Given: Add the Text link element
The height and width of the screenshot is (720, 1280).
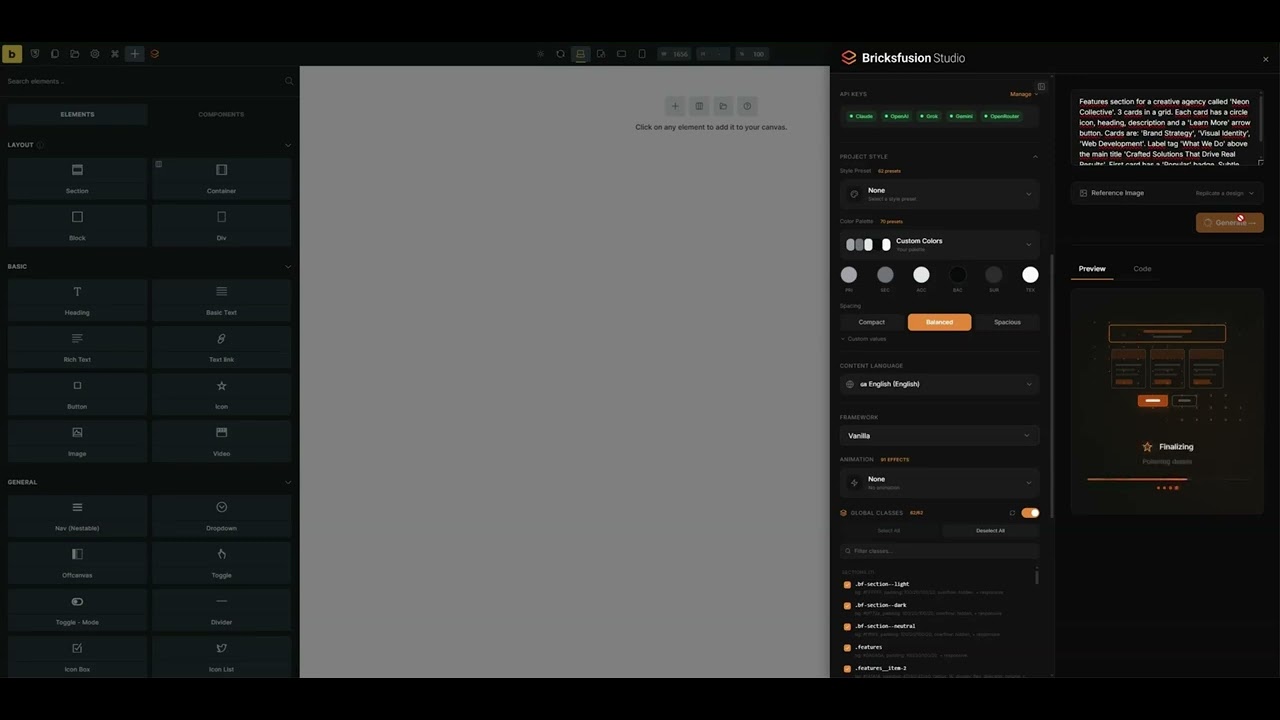Looking at the screenshot, I should click(x=221, y=347).
